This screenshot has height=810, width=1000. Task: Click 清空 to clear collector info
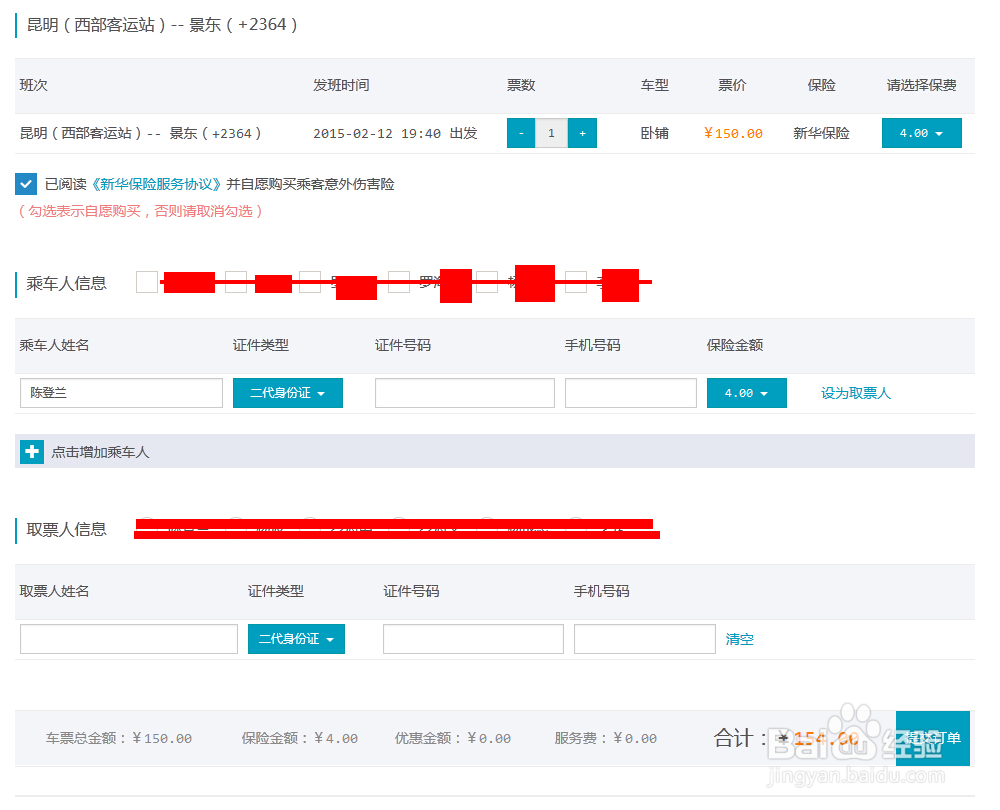point(740,639)
